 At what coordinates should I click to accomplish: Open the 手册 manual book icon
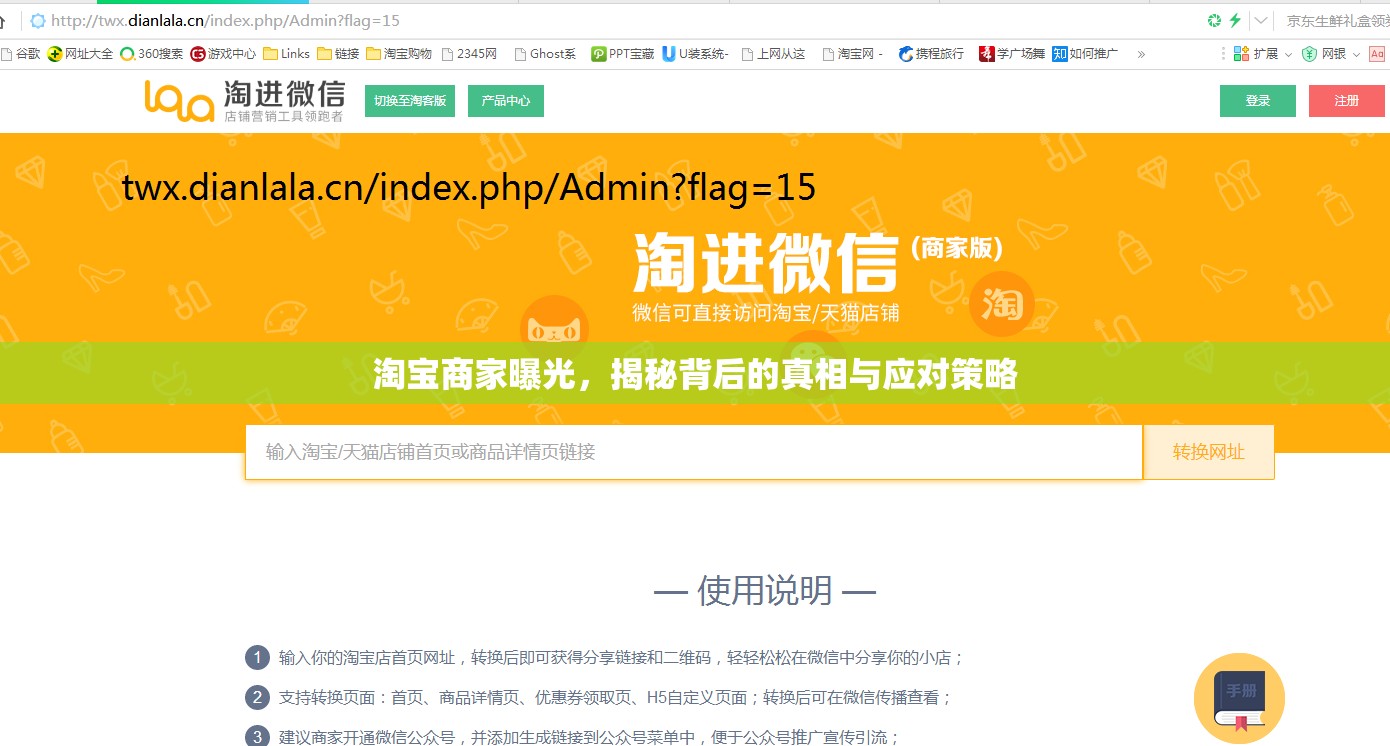point(1239,698)
